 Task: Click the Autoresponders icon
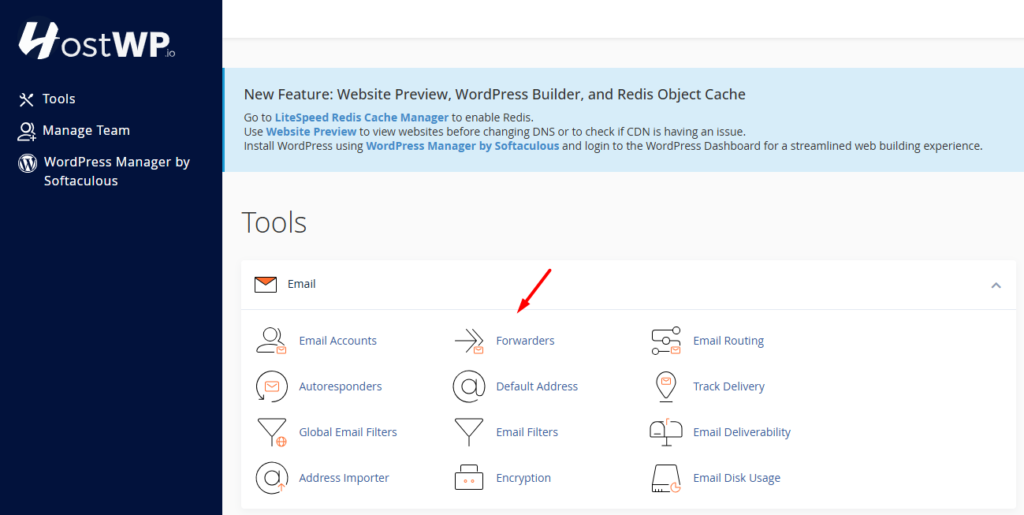tap(271, 386)
